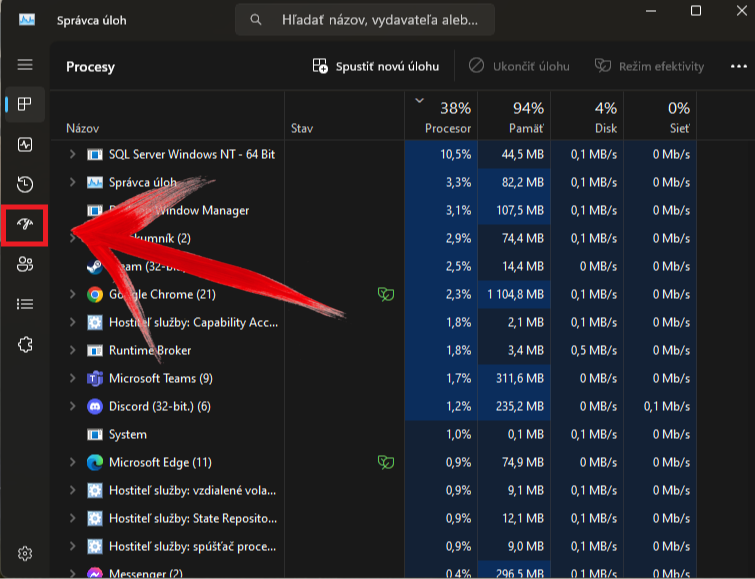Maximize the Task Manager window
The width and height of the screenshot is (755, 579).
coord(696,11)
